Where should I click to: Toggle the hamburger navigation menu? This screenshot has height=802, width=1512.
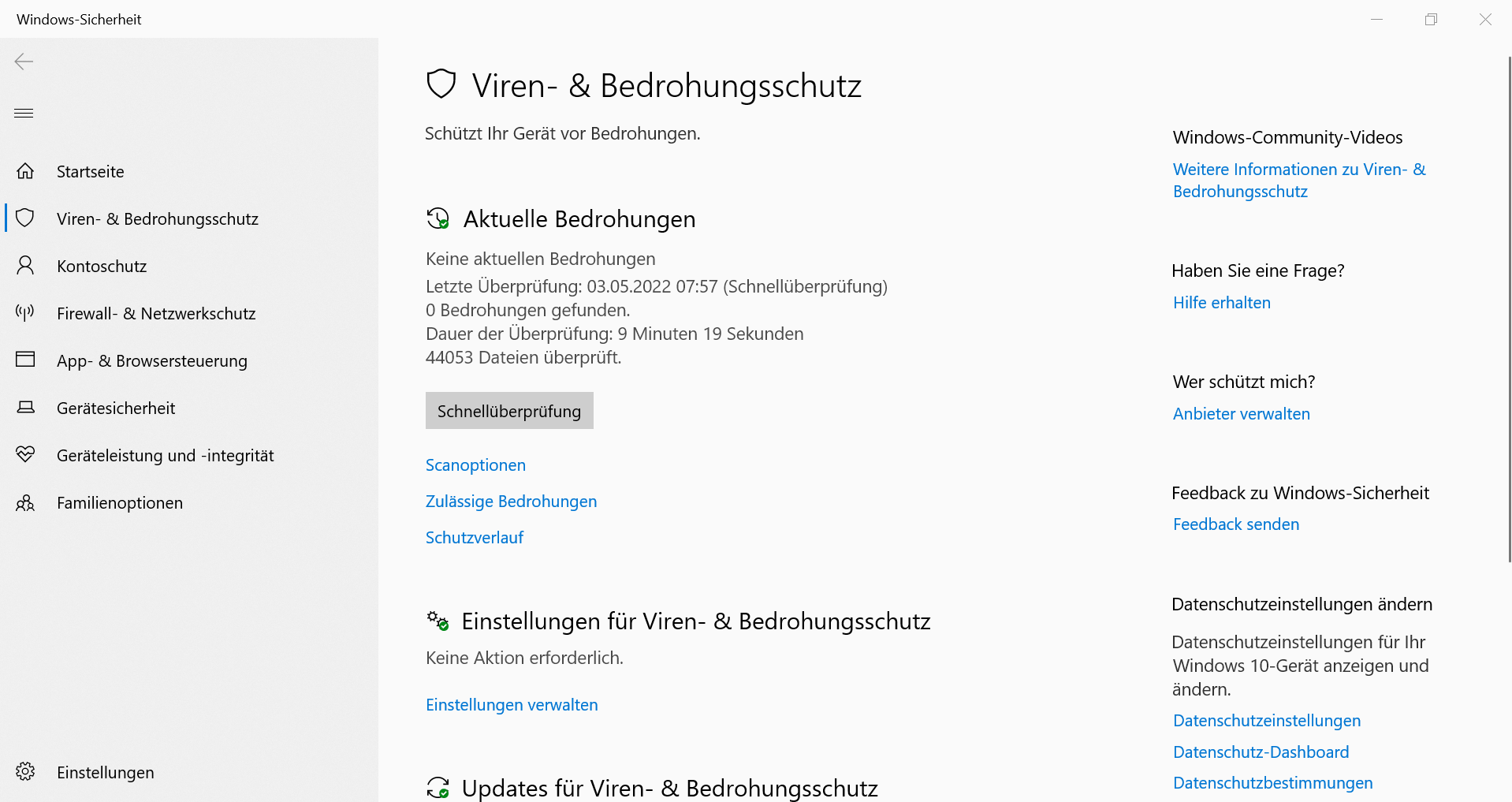[24, 113]
